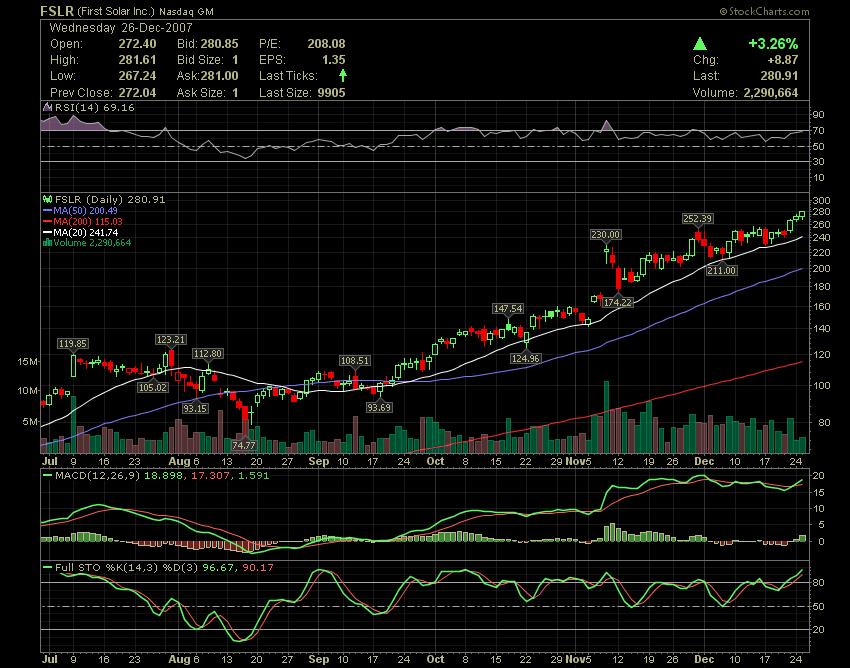
Task: Click the 147.54 price annotation
Action: point(508,309)
